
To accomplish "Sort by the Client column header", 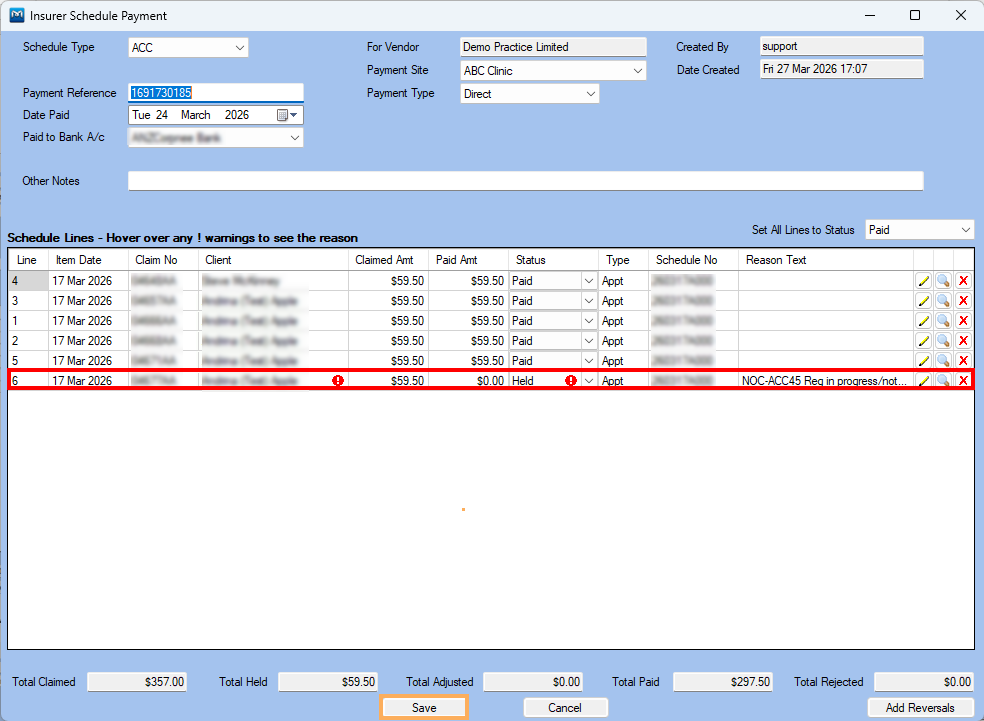I will pos(274,260).
